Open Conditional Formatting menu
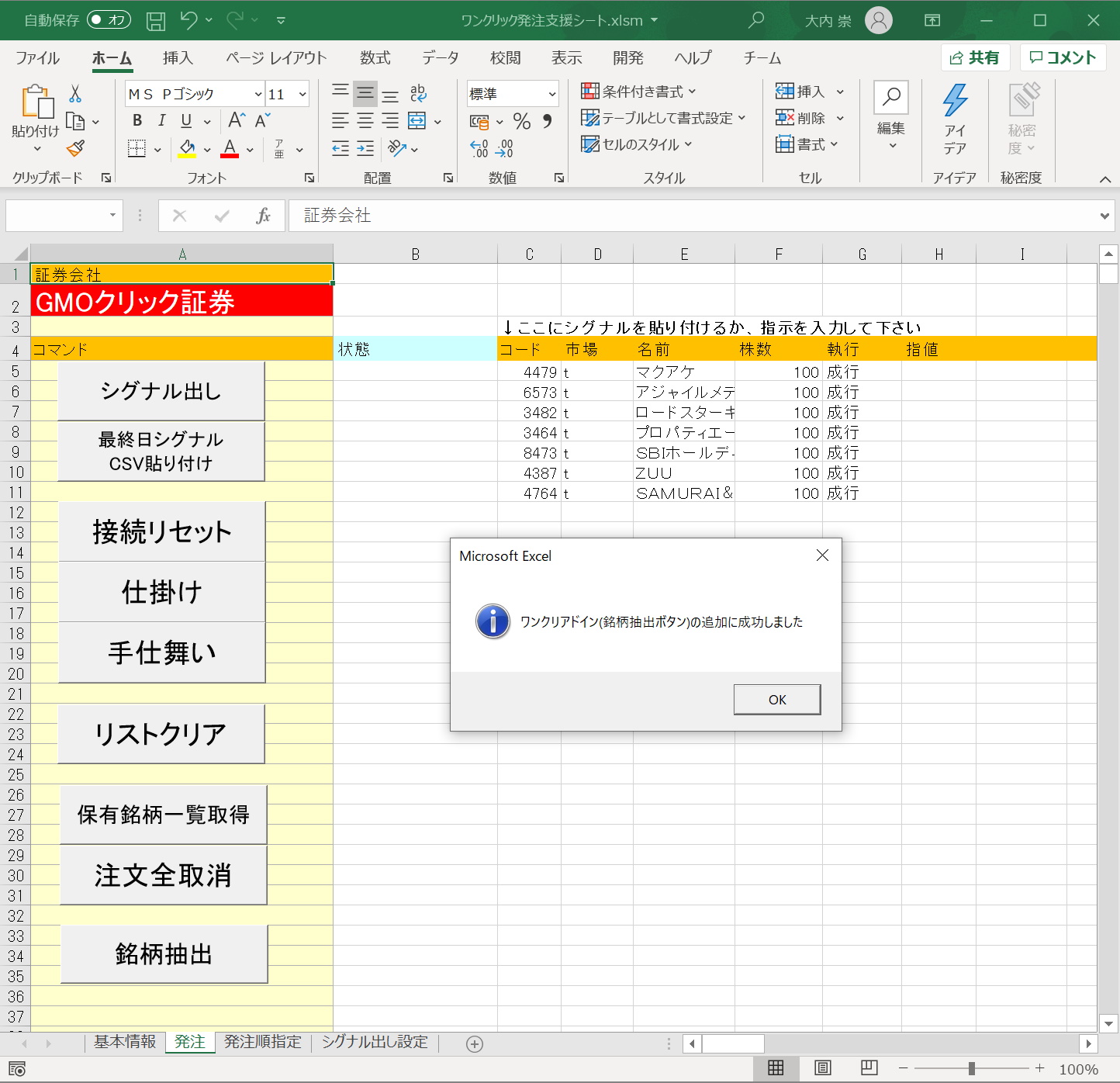The width and height of the screenshot is (1120, 1083). point(638,92)
